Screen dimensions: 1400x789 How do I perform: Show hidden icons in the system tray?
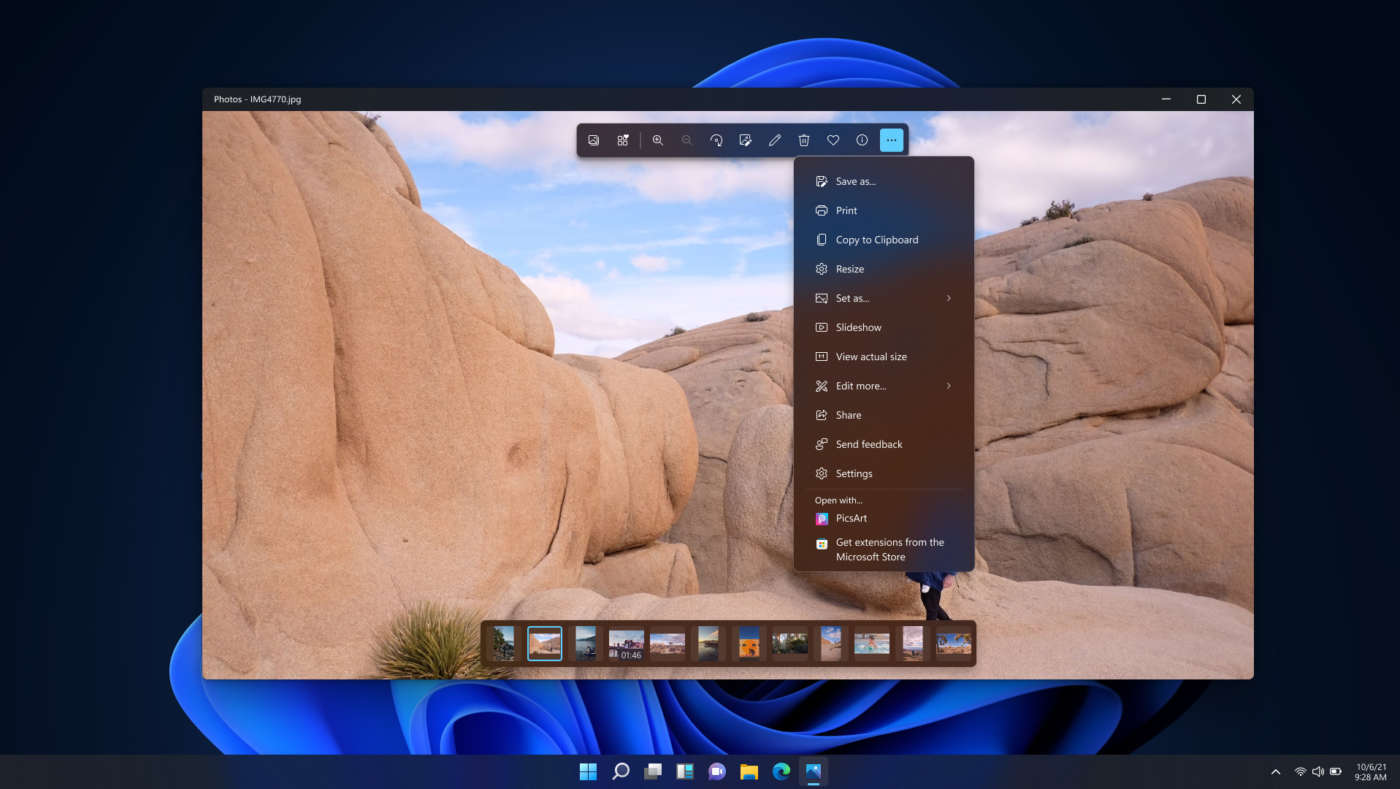1276,771
